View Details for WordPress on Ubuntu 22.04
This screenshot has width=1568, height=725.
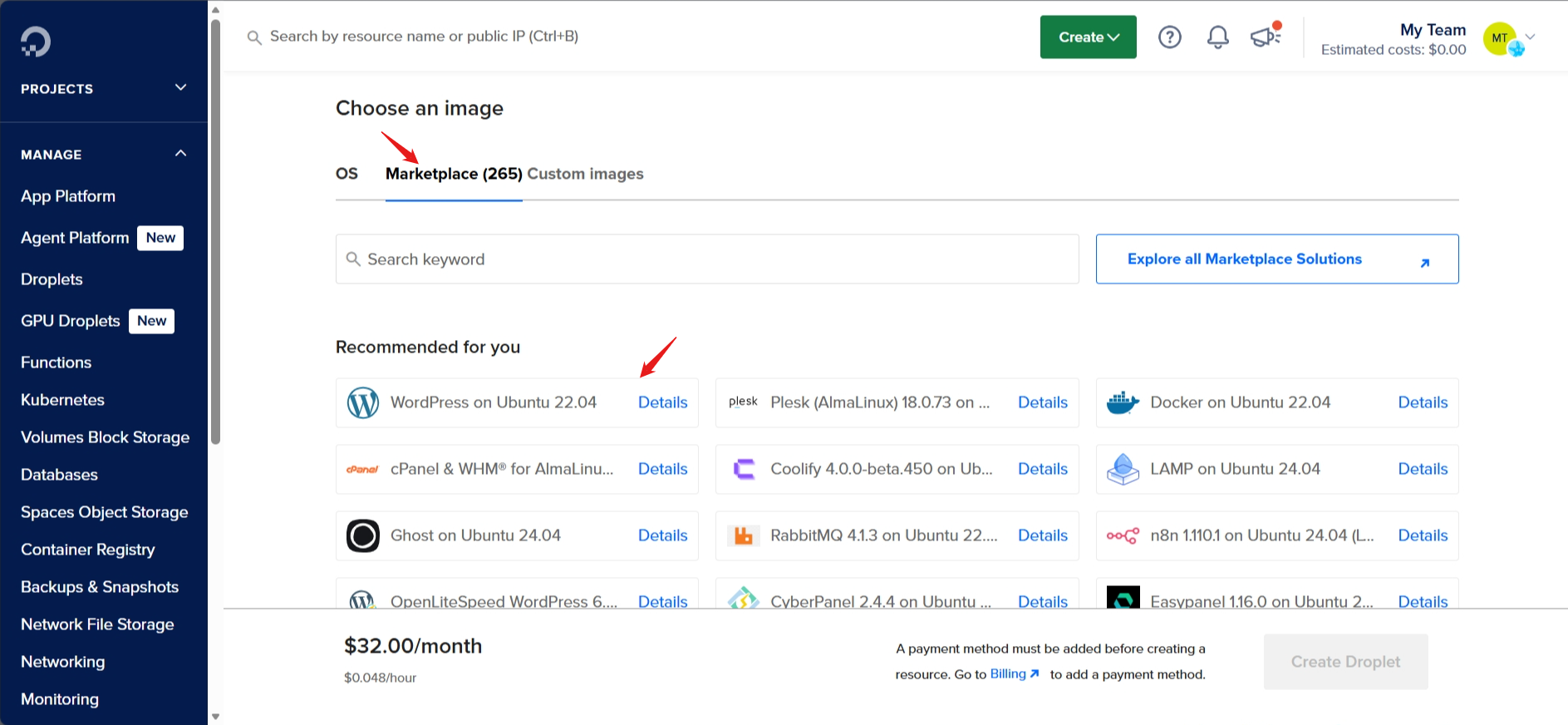[662, 402]
